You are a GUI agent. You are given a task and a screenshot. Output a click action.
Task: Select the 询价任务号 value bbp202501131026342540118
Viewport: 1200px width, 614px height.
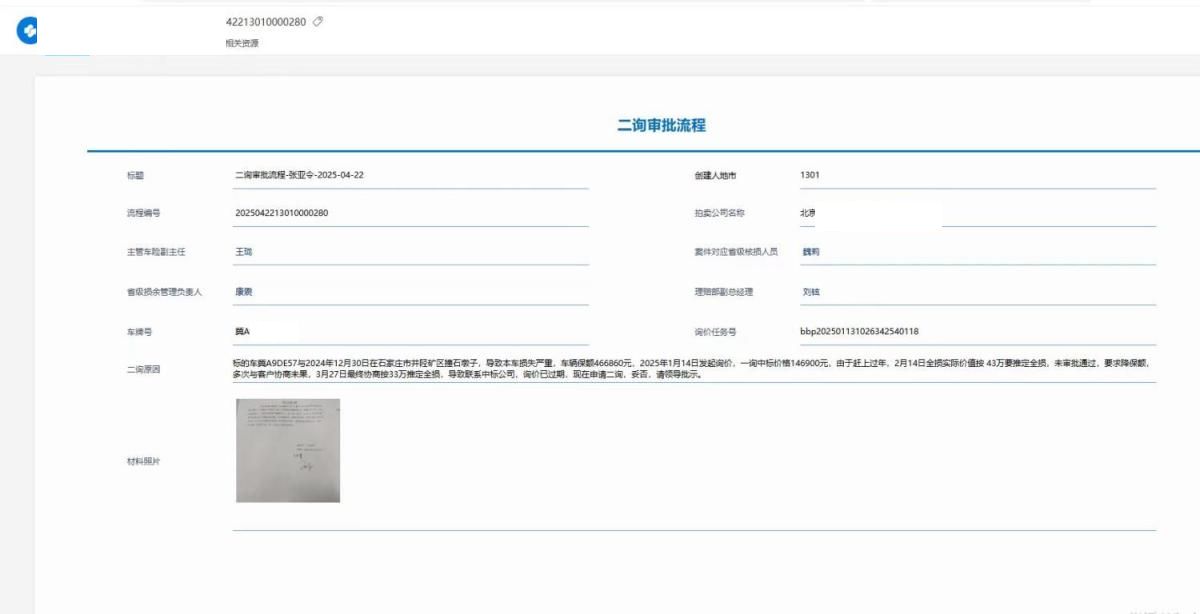point(859,331)
